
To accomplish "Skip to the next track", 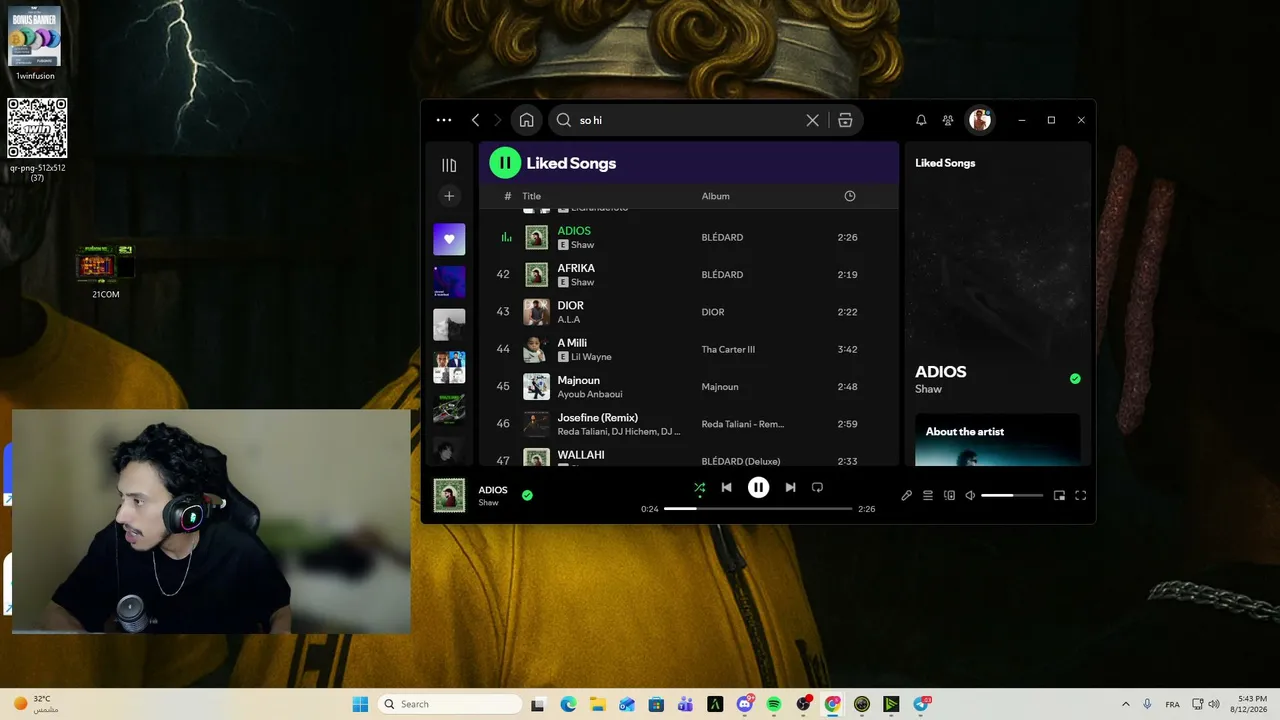I will (790, 488).
